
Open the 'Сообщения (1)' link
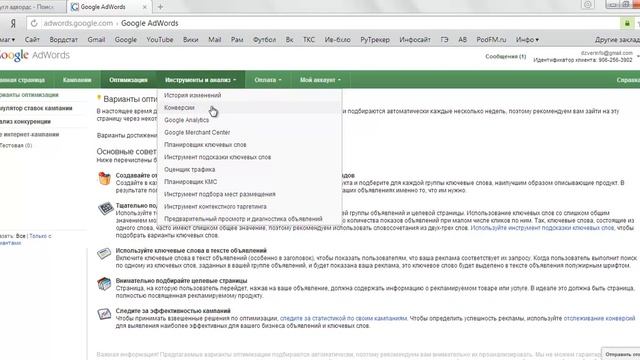(505, 56)
